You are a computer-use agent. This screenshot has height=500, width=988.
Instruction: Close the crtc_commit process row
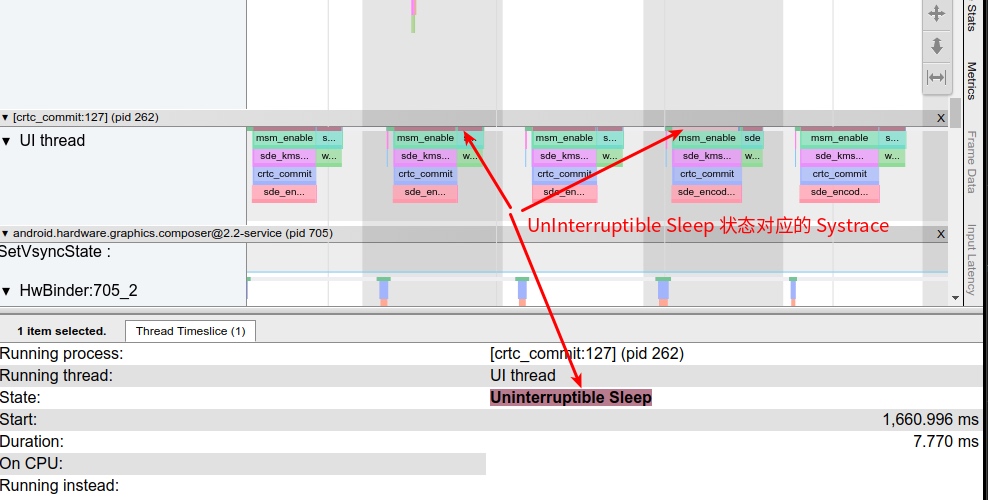tap(940, 118)
